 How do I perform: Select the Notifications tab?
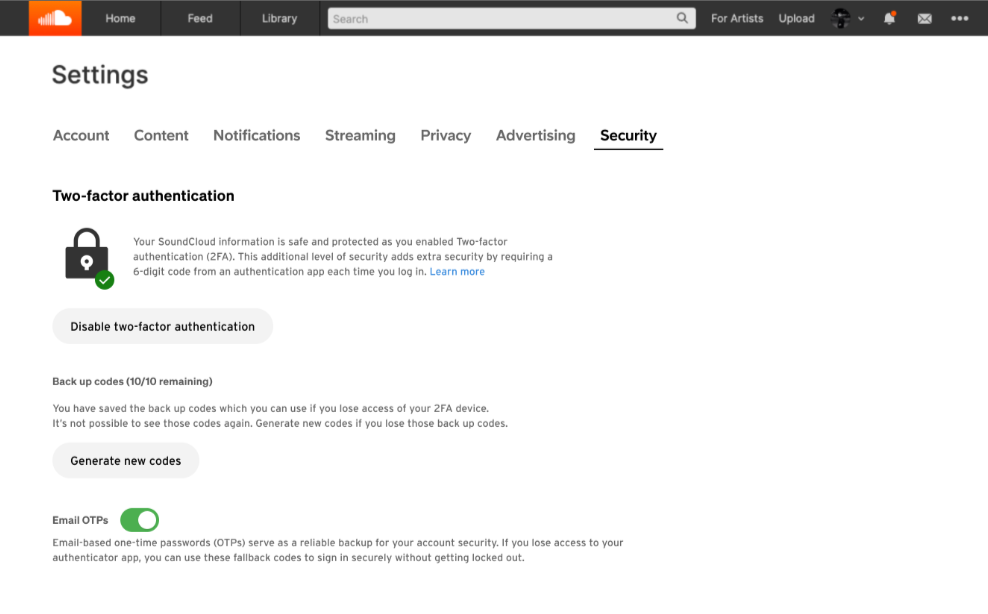(256, 135)
